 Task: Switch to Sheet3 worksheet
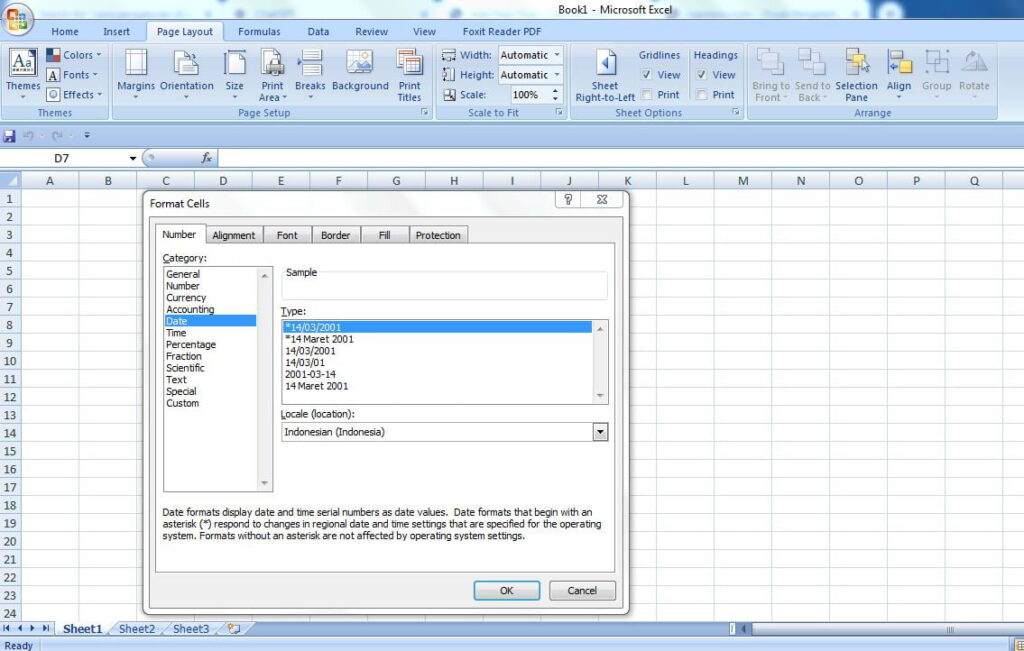click(191, 628)
